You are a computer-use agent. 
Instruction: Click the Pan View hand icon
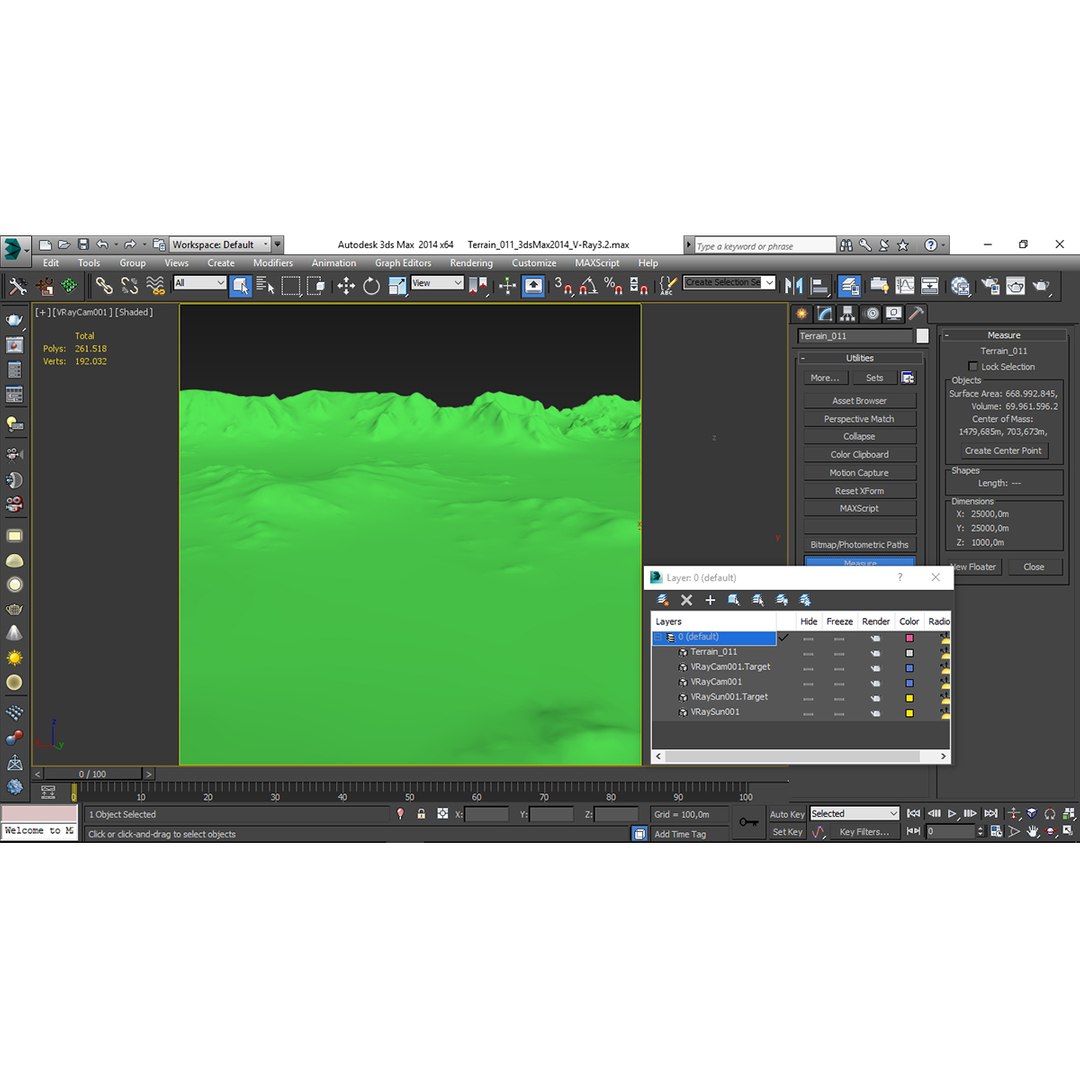point(1032,831)
